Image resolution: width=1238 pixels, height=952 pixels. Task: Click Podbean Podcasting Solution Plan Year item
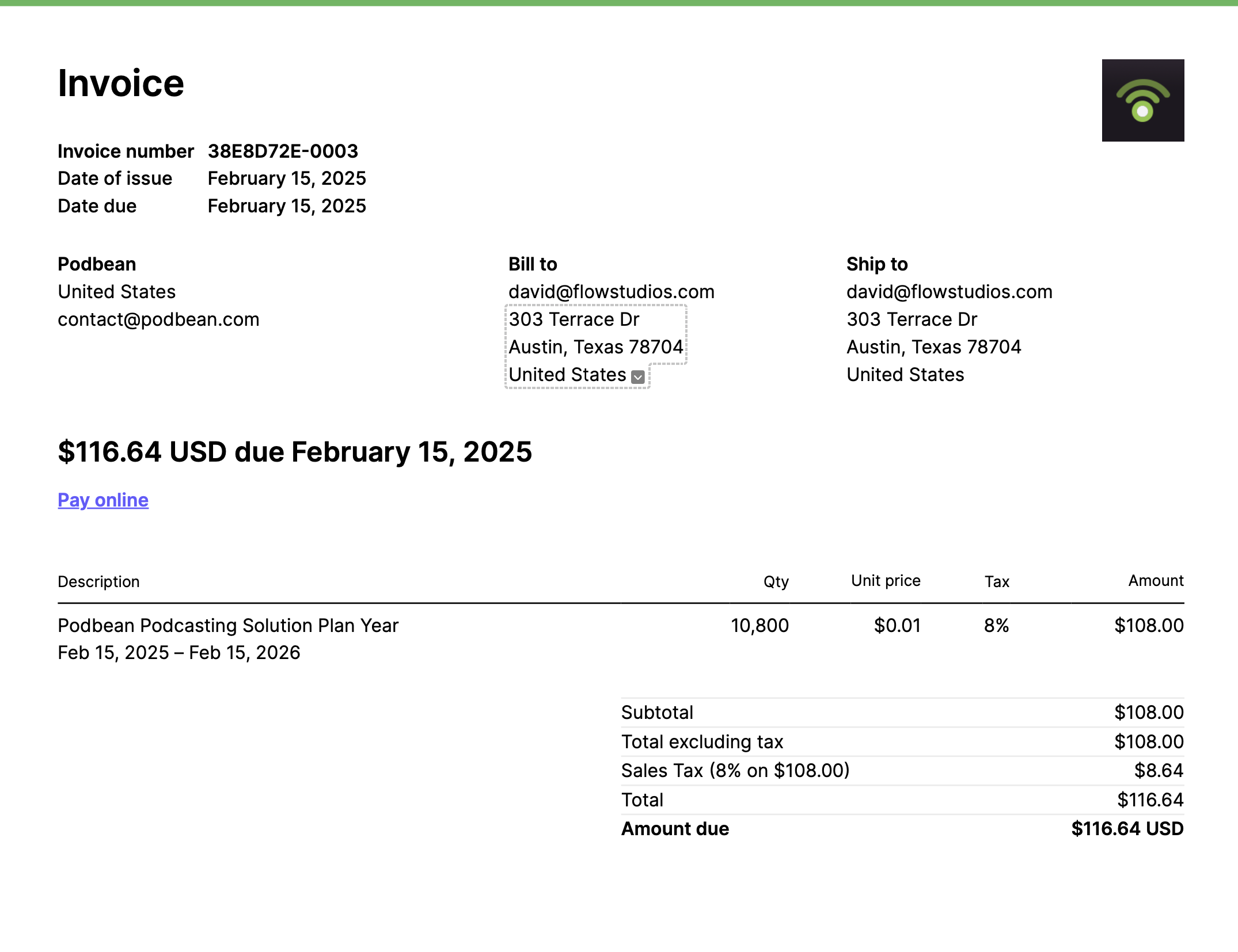tap(228, 626)
